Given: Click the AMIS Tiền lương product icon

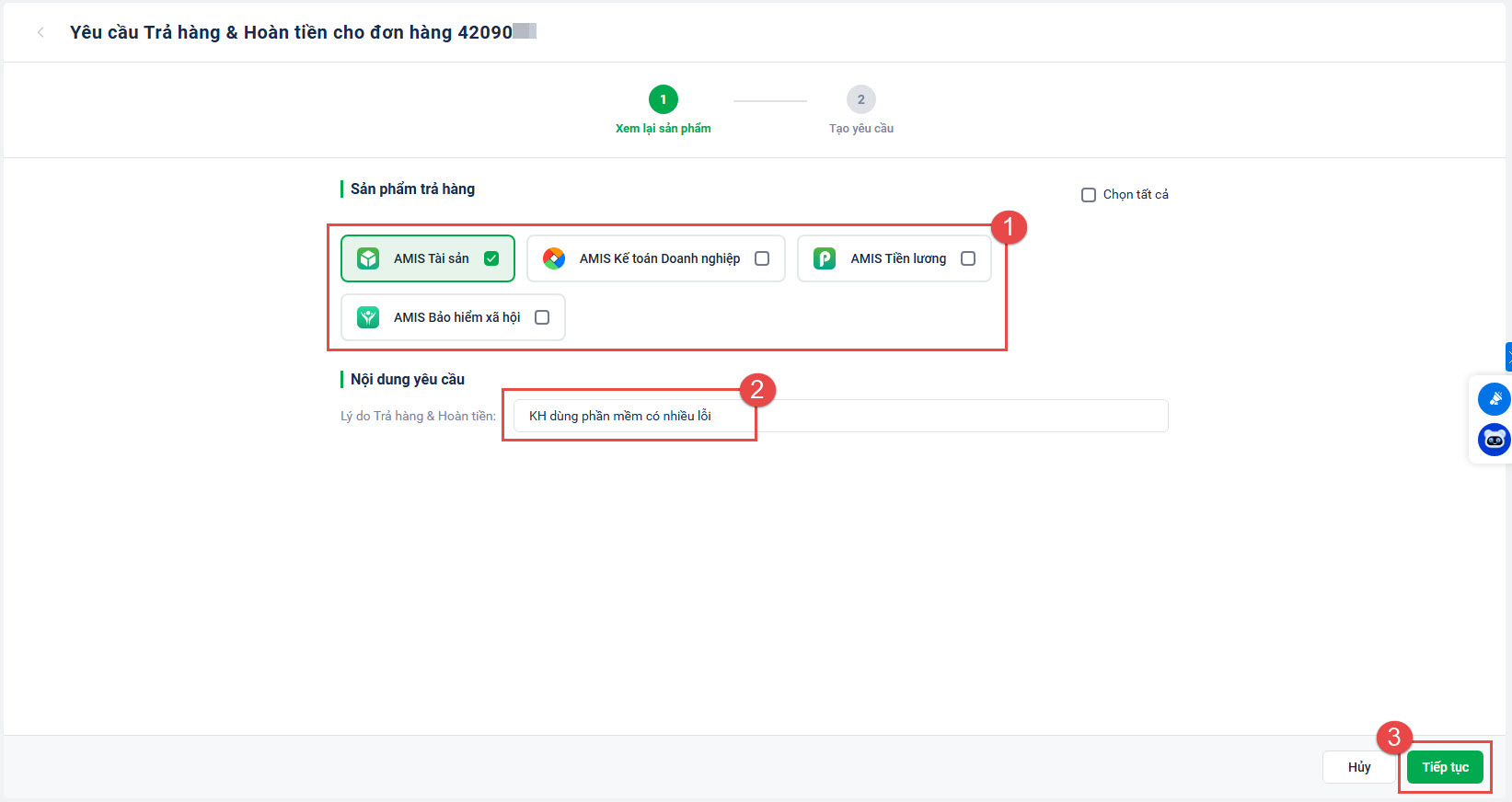Looking at the screenshot, I should [825, 258].
